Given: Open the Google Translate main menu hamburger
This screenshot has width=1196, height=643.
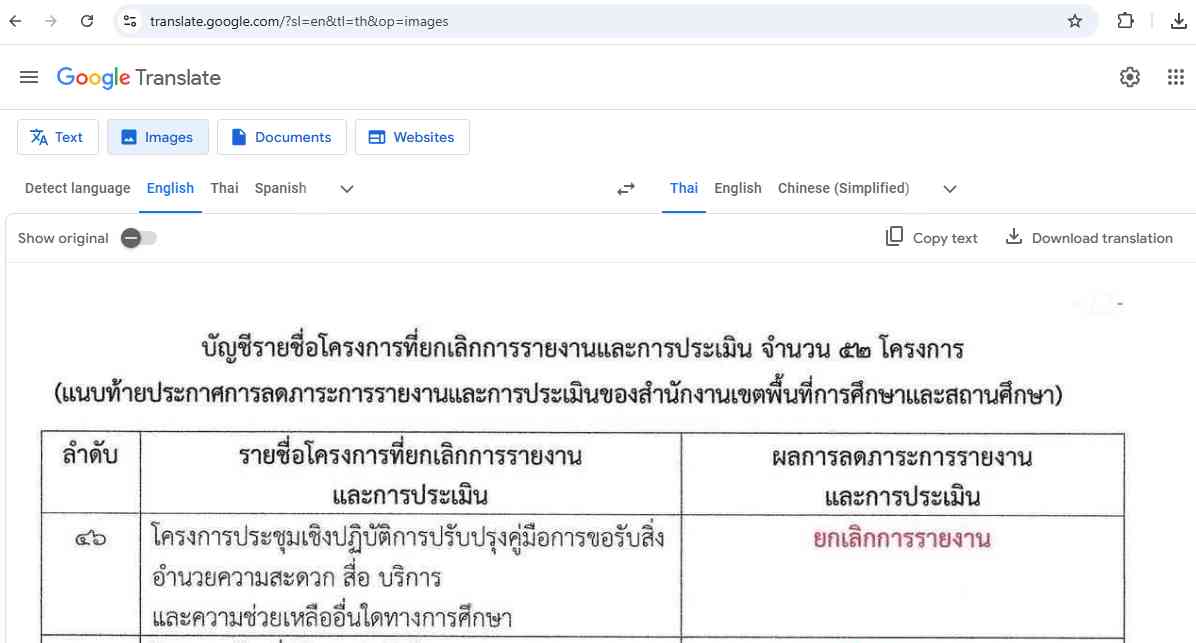Looking at the screenshot, I should (29, 78).
